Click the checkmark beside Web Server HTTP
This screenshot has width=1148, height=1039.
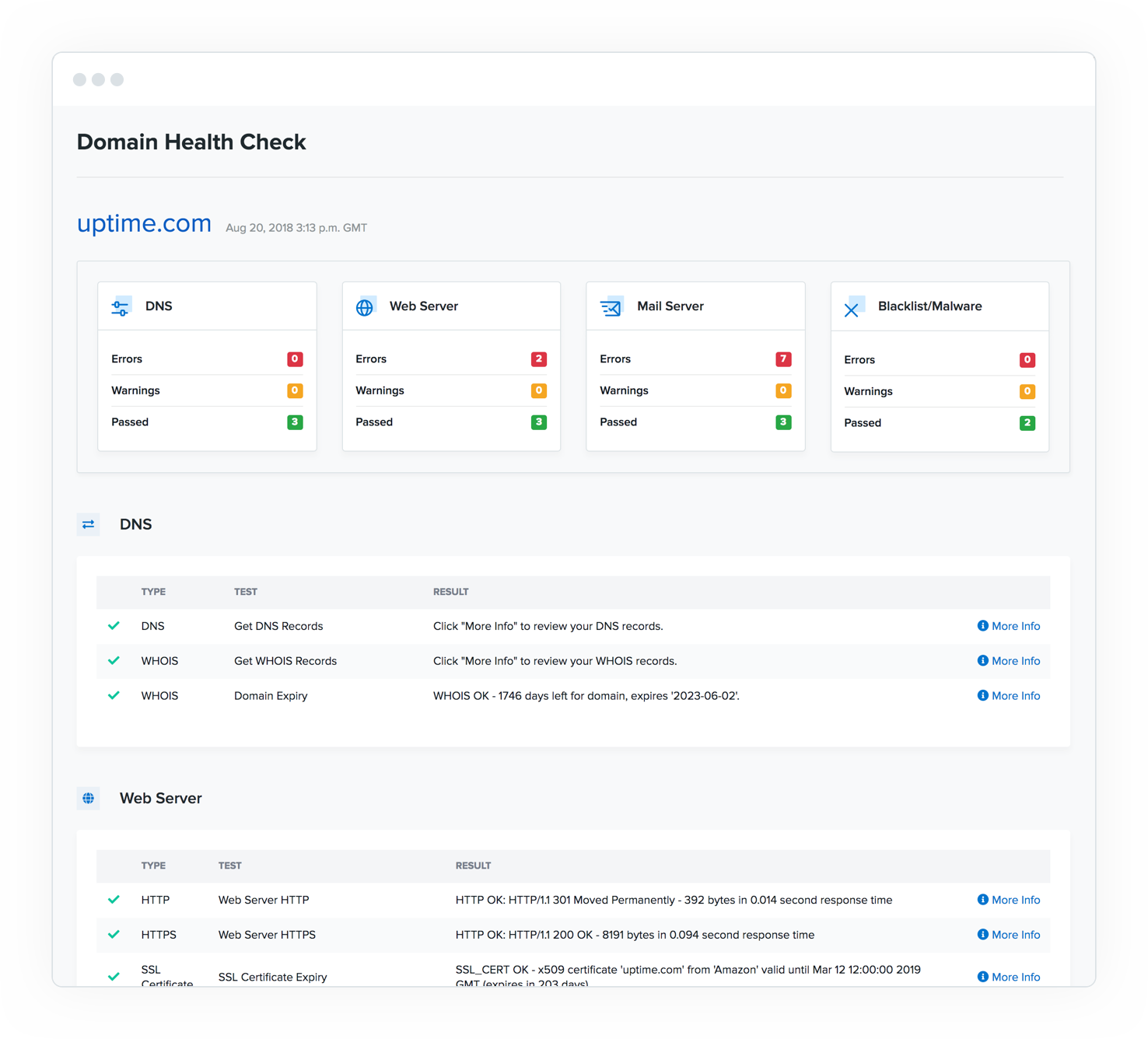114,900
